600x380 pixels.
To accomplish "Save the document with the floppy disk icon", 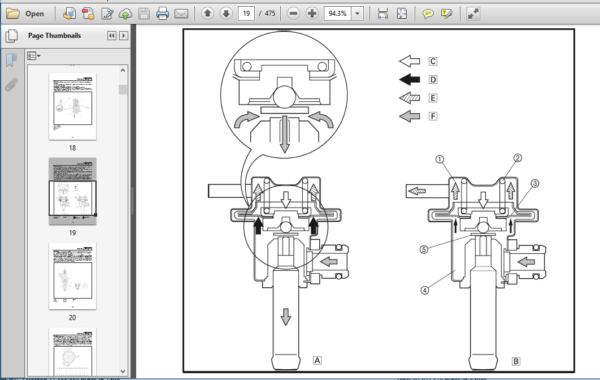I will click(x=144, y=14).
